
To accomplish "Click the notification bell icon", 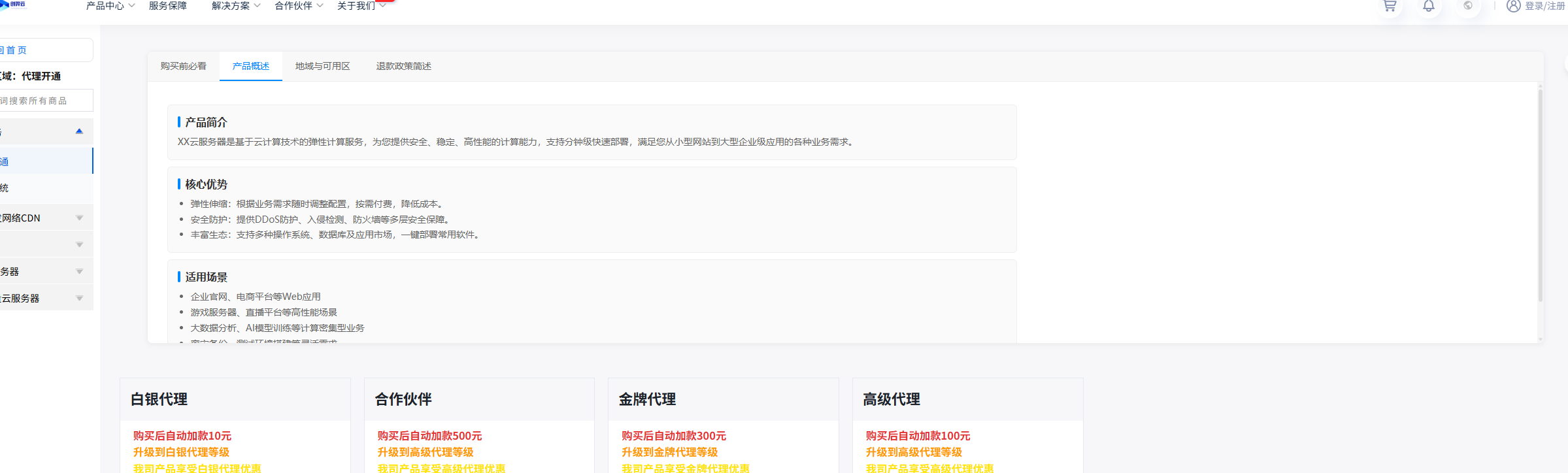I will 1429,6.
